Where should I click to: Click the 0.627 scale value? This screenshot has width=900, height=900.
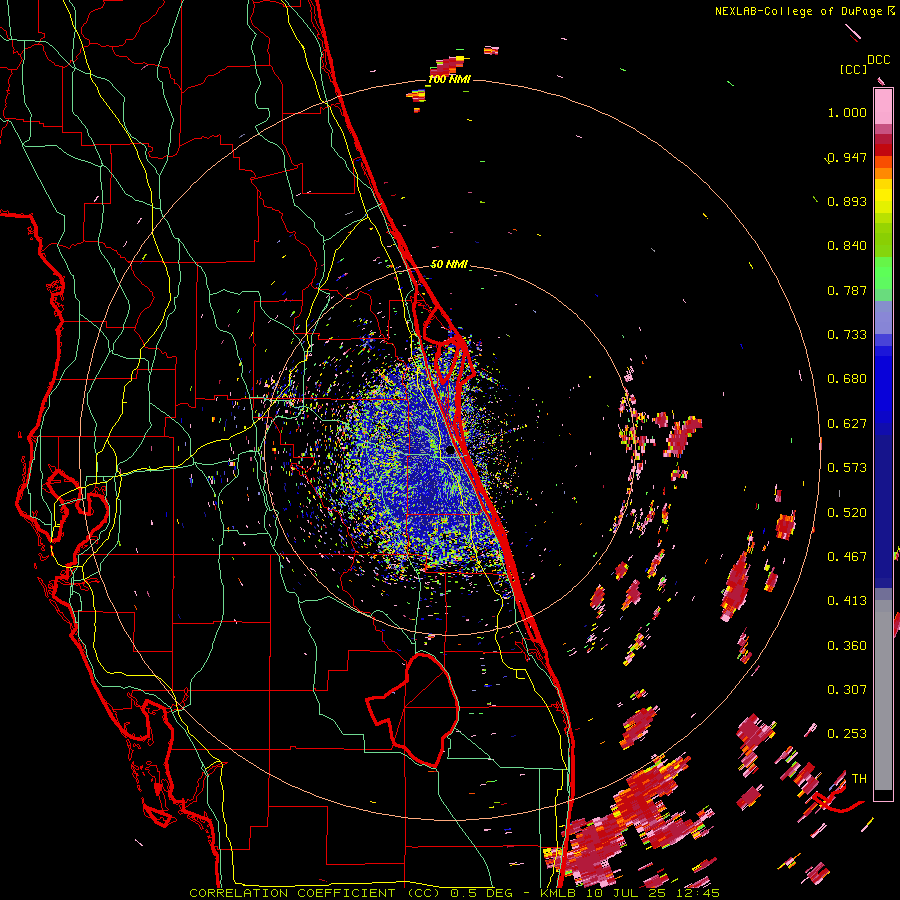847,424
